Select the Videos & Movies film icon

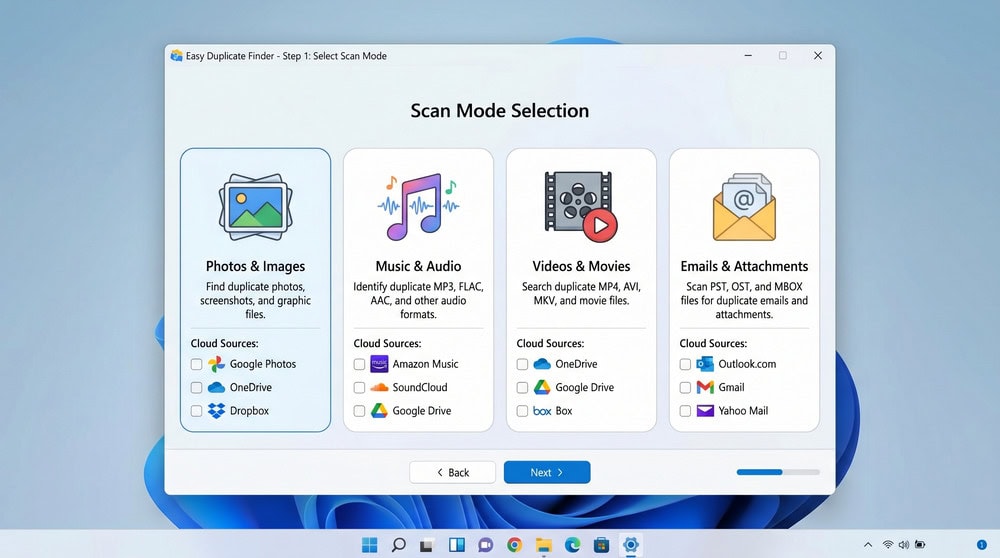tap(580, 207)
